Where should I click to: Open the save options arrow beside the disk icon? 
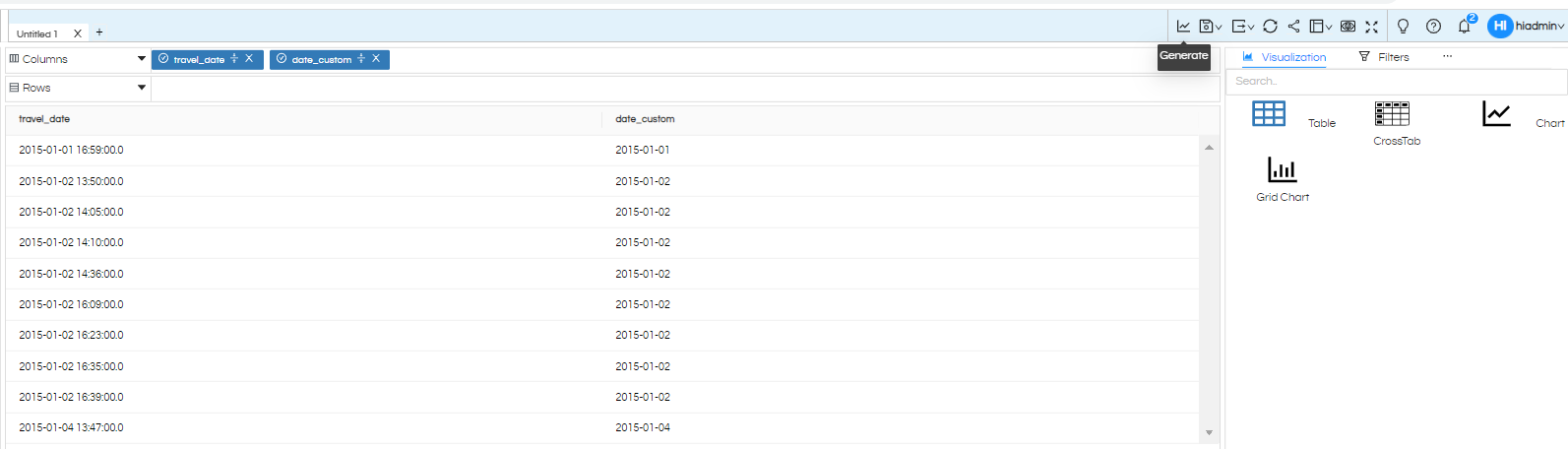tap(1219, 28)
